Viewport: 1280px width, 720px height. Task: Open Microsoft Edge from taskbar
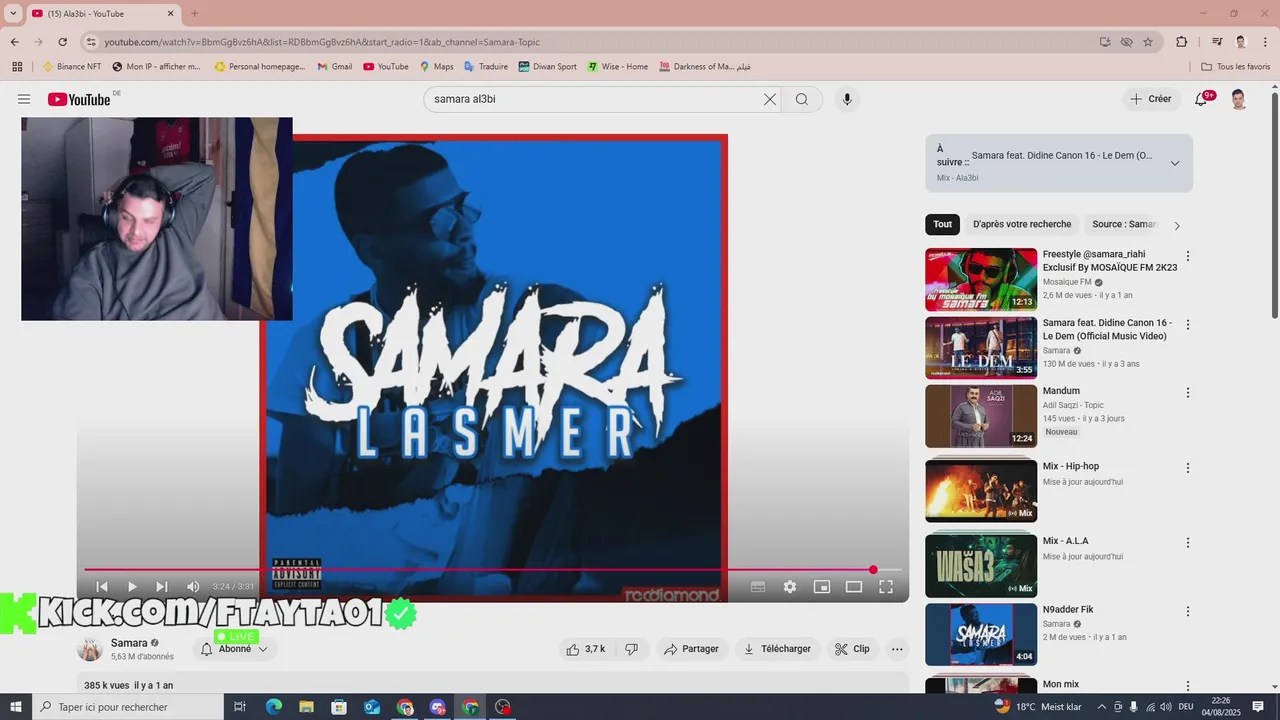coord(274,707)
